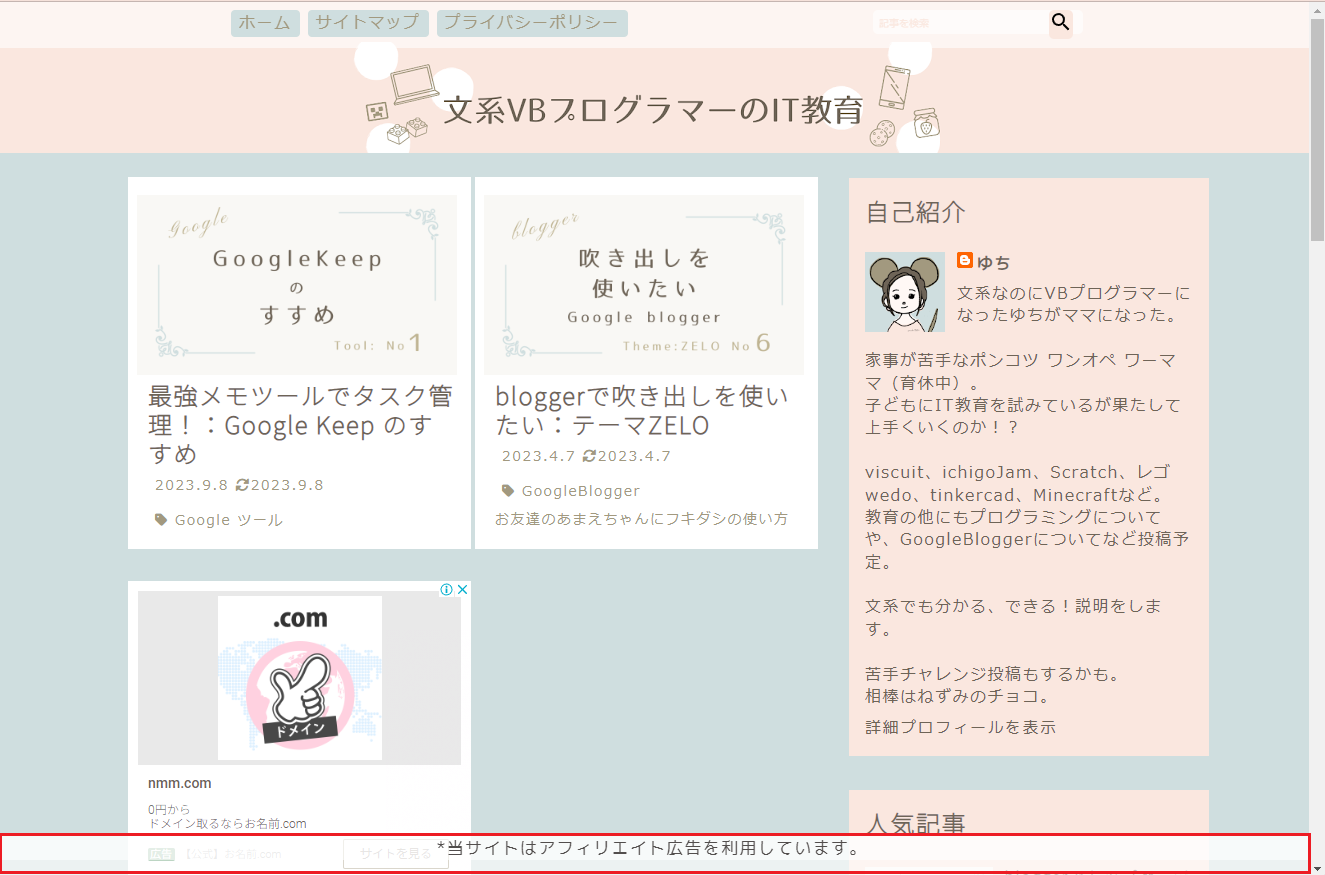
Task: Click the 自己紹介 heading
Action: tap(916, 212)
